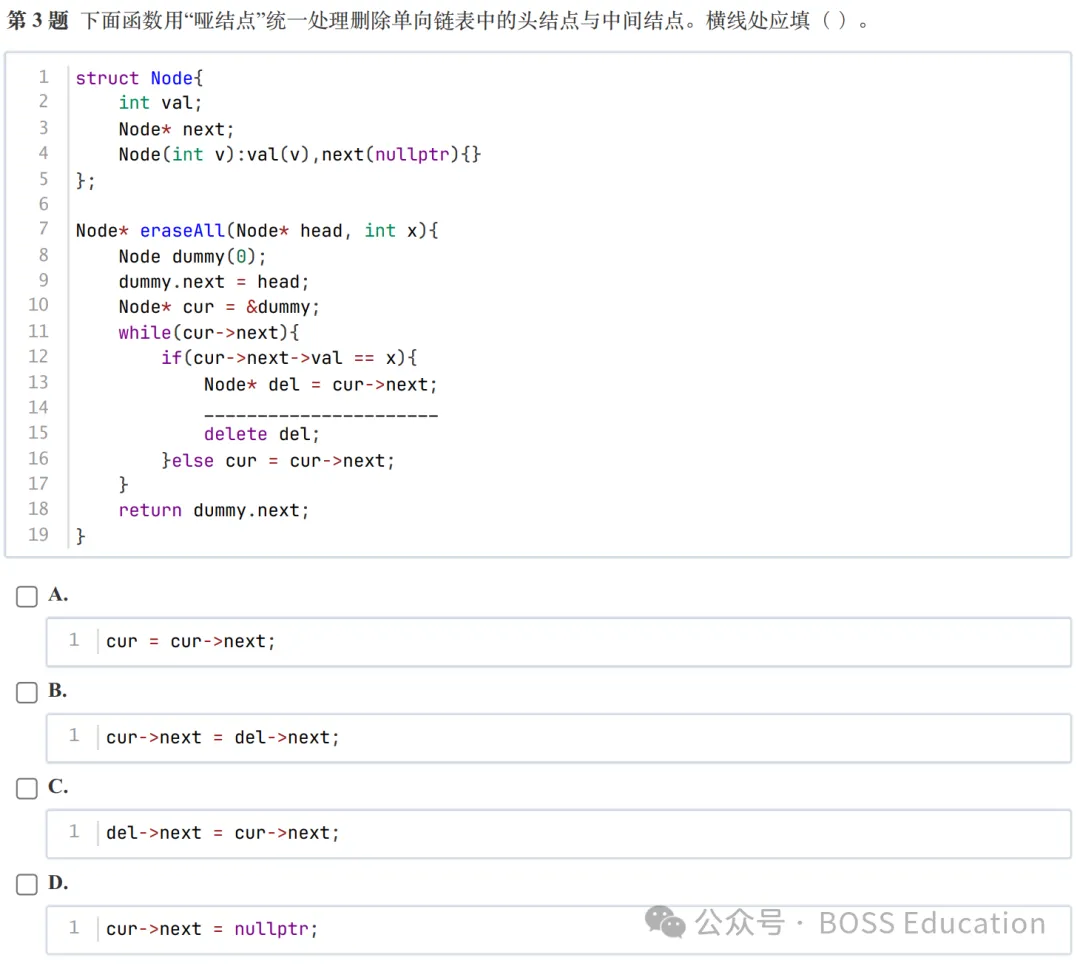Viewport: 1080px width, 966px height.
Task: Click the 'delete del;' line
Action: pos(262,434)
